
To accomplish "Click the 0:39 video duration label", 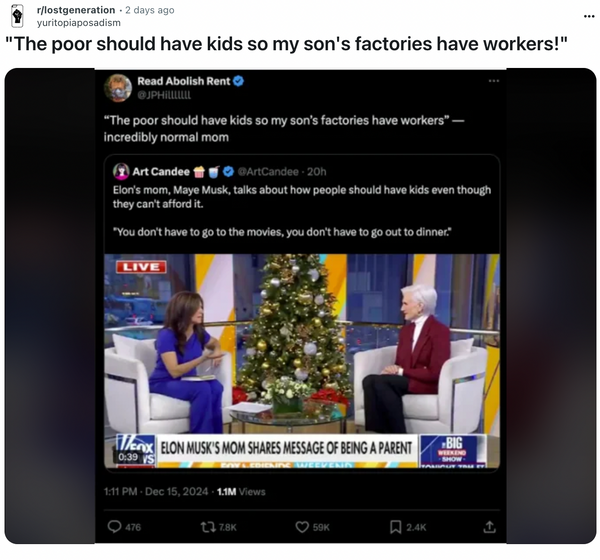I will (x=128, y=457).
